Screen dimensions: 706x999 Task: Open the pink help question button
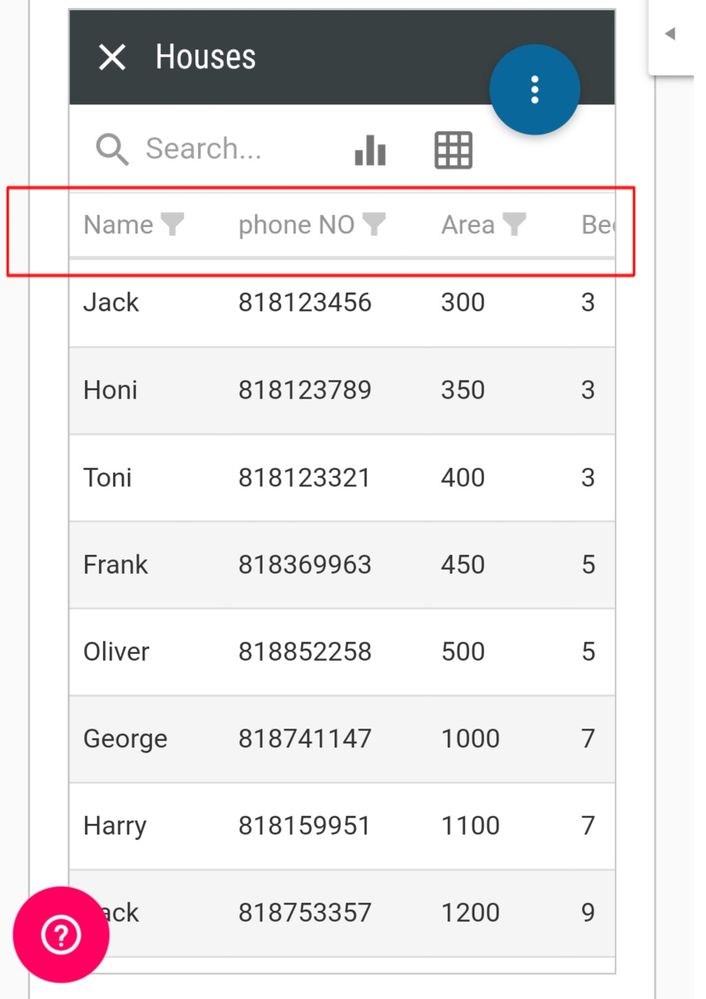pos(61,935)
